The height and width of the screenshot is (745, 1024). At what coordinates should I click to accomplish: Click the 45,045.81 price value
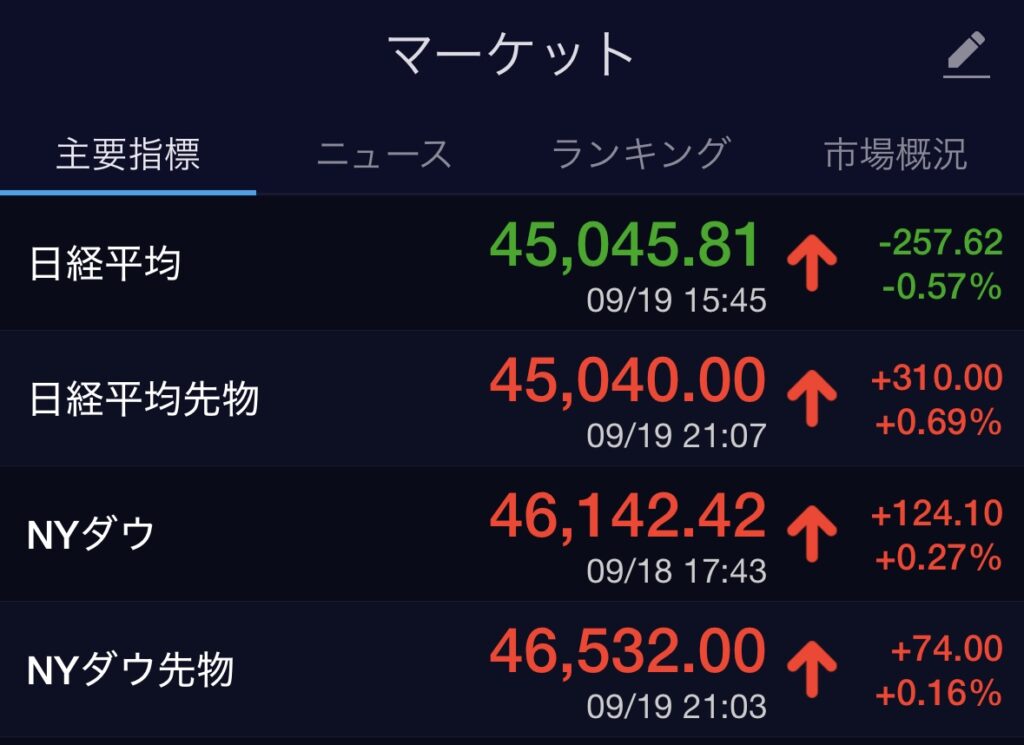point(626,246)
